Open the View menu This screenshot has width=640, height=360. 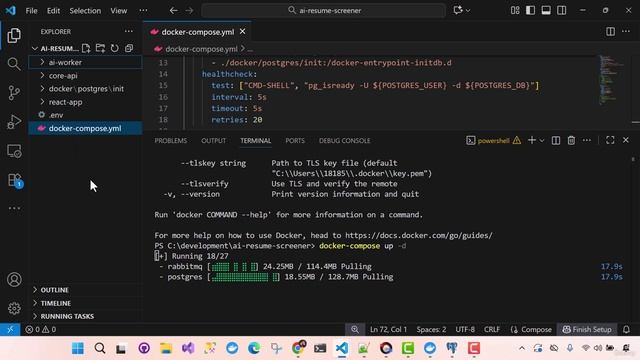pyautogui.click(x=119, y=11)
